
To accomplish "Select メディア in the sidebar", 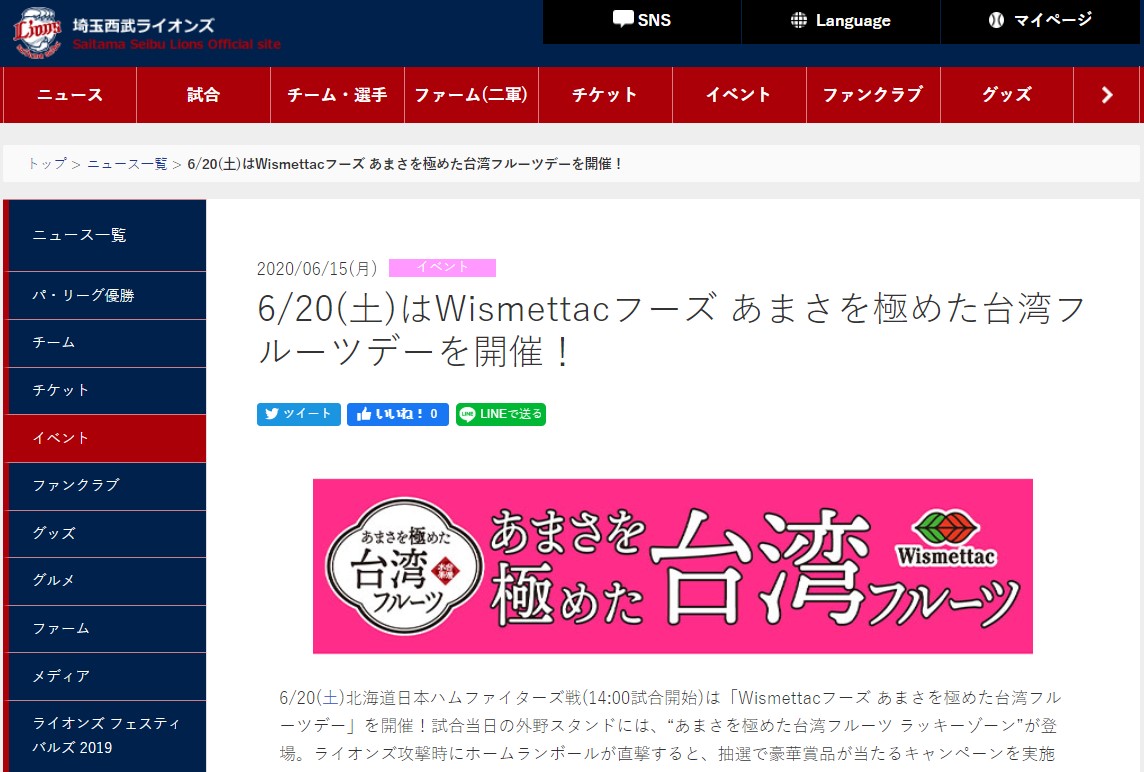I will tap(105, 676).
